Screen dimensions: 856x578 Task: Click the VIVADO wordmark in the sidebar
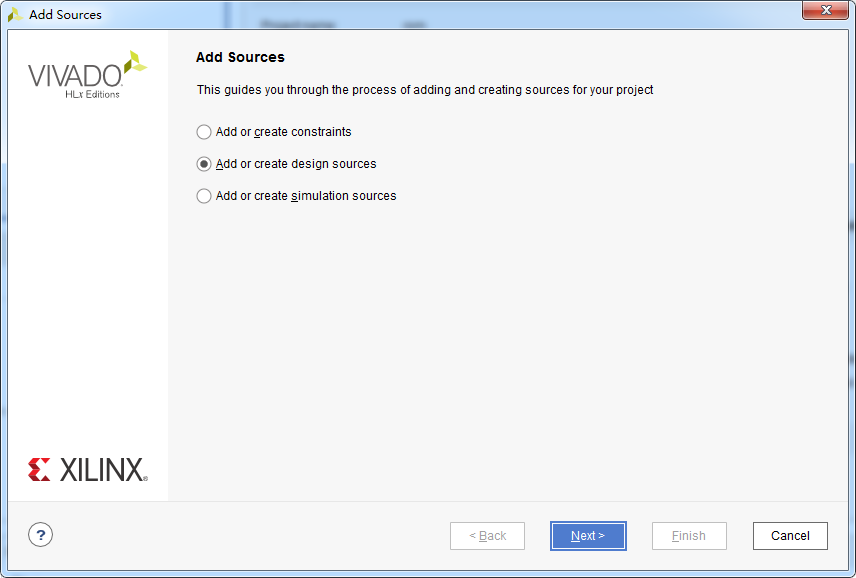point(74,76)
